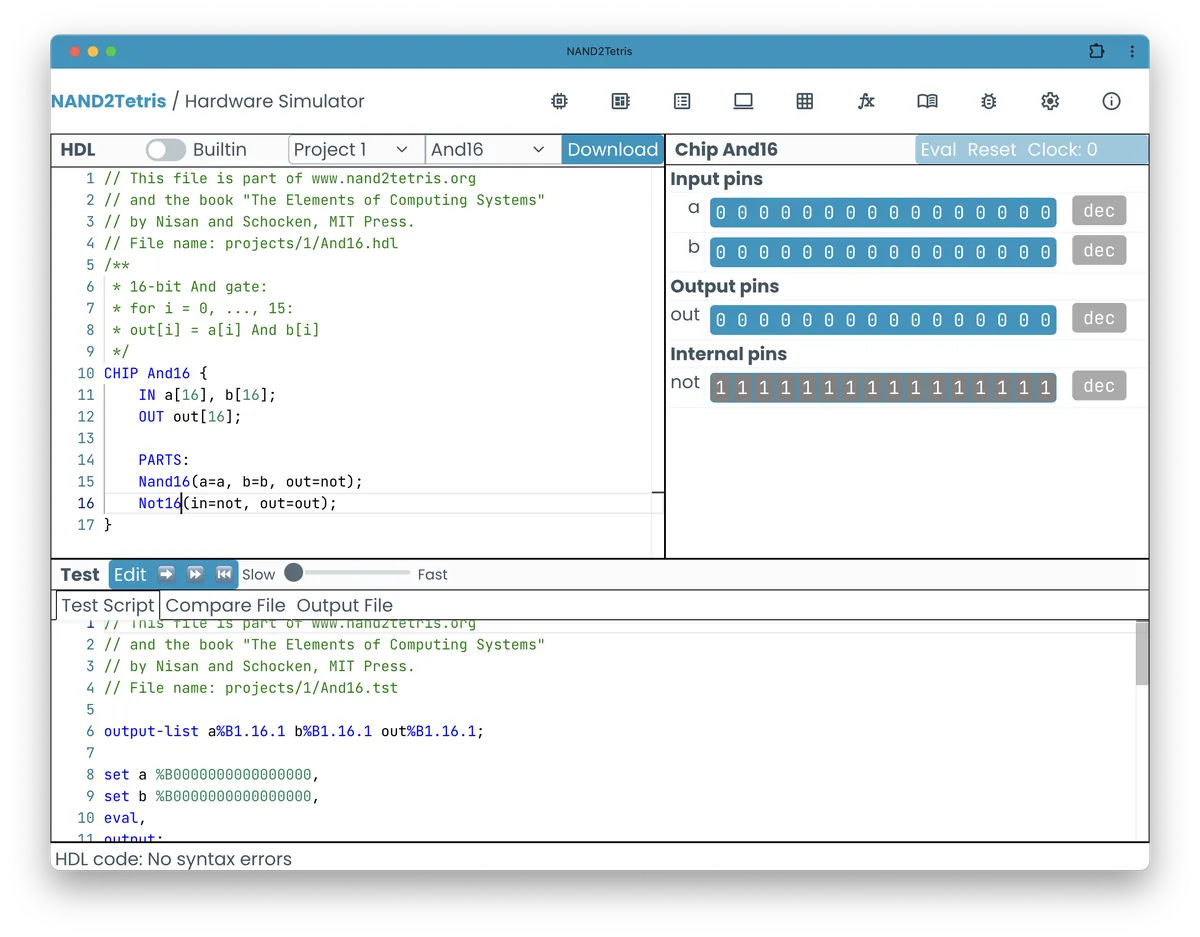The height and width of the screenshot is (937, 1200).
Task: Run a single test step arrow
Action: [x=167, y=574]
